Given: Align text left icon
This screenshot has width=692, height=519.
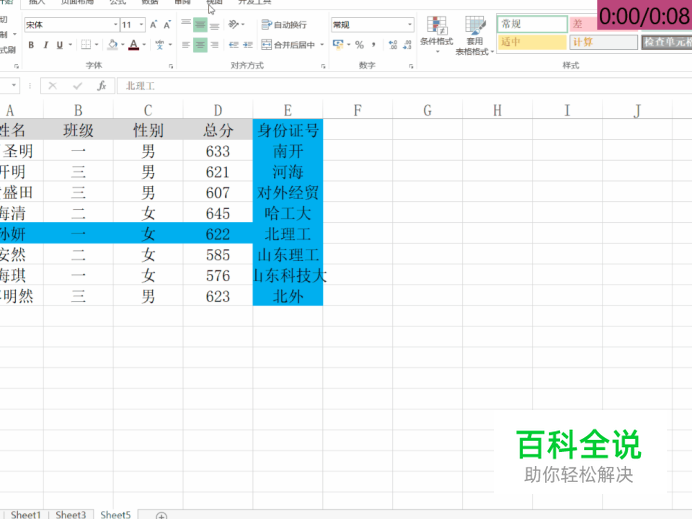Looking at the screenshot, I should [x=186, y=45].
